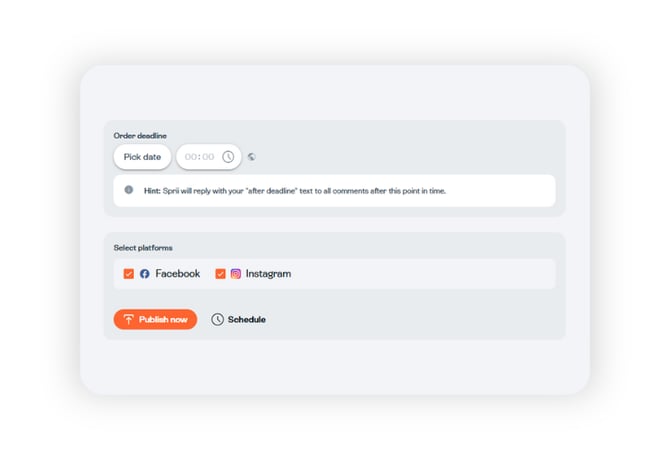Click the bold "Hint:" label
670x460 pixels.
(152, 190)
